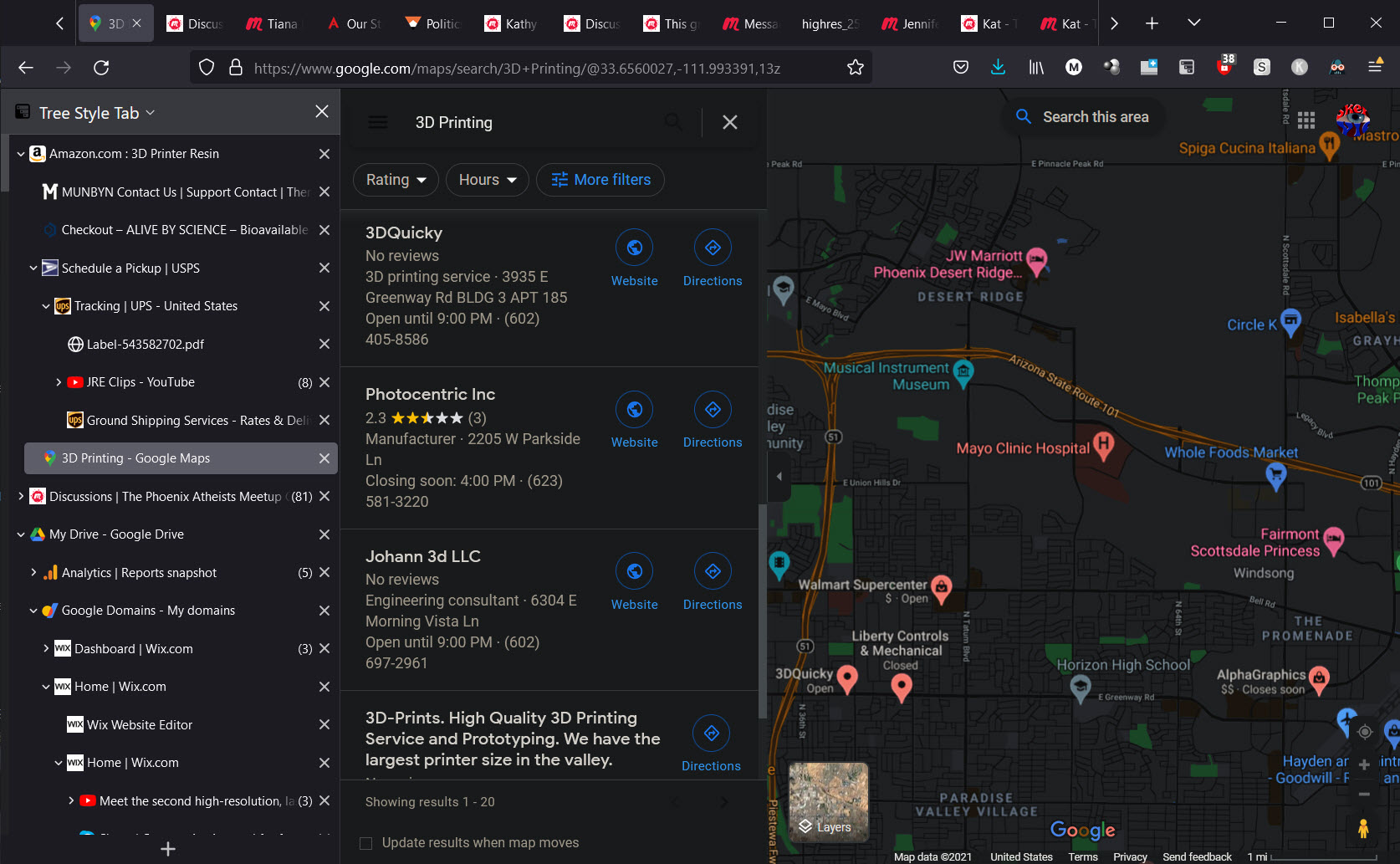Image resolution: width=1400 pixels, height=864 pixels.
Task: Open Google apps grid icon
Action: 1306,120
